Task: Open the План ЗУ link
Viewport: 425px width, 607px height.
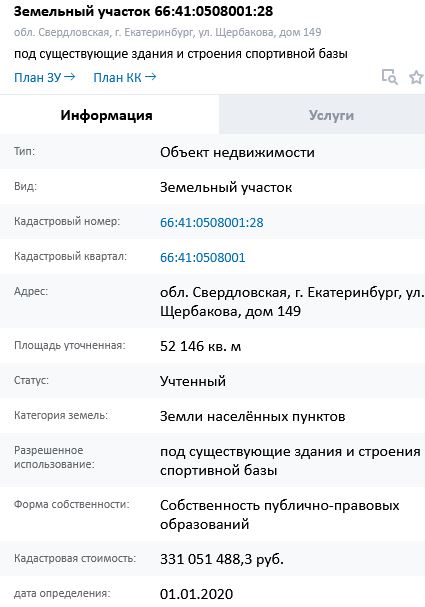Action: pos(45,77)
